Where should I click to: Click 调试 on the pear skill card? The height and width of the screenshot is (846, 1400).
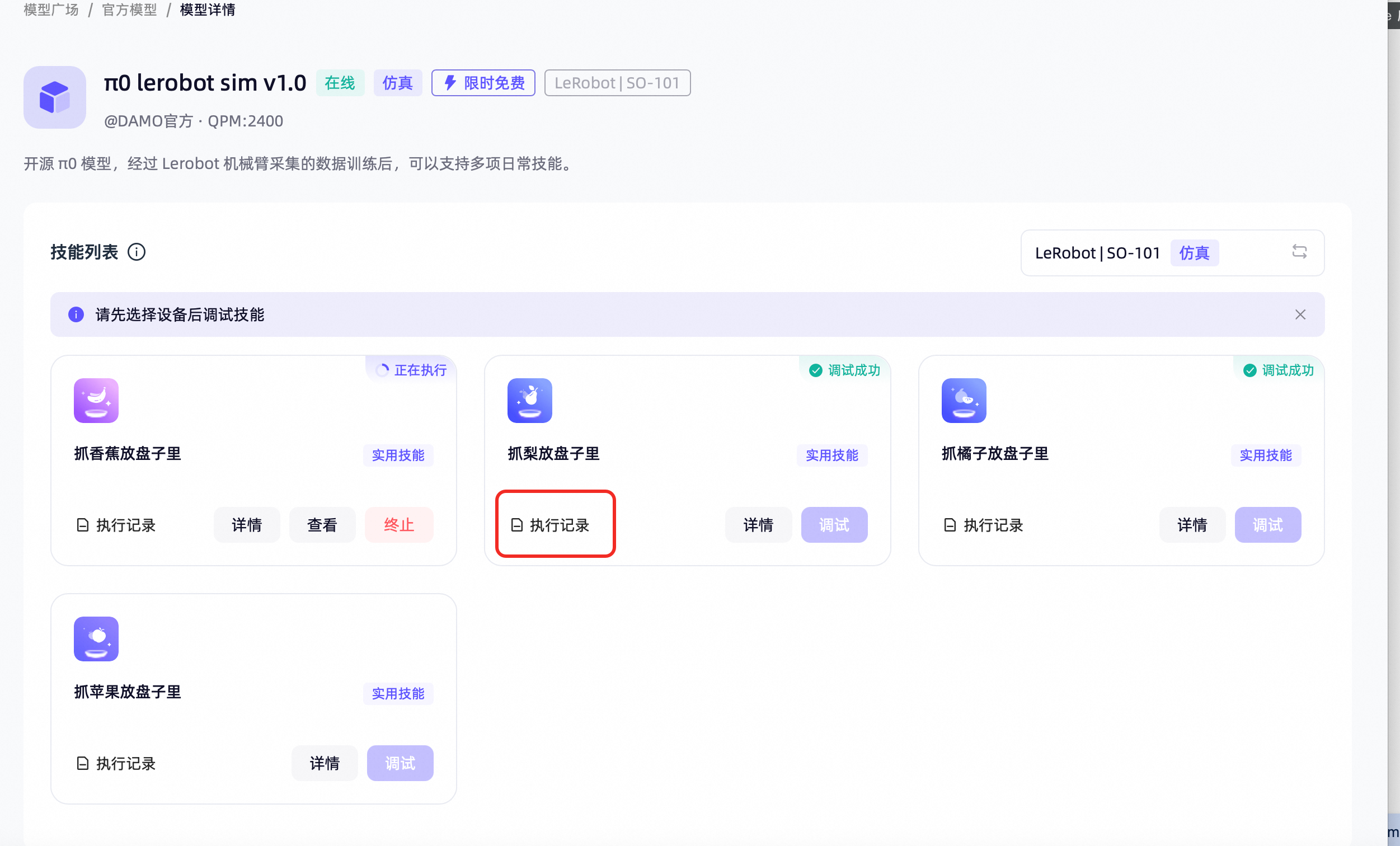point(834,525)
